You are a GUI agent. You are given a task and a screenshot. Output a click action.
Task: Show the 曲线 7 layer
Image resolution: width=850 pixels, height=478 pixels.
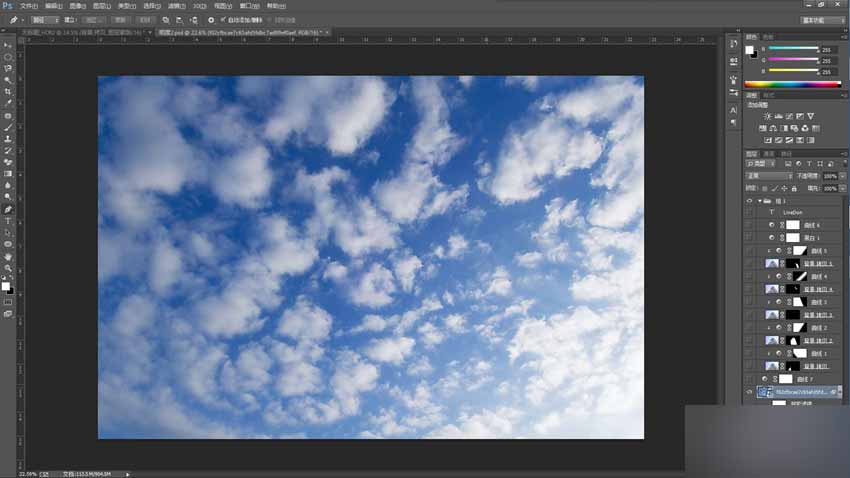point(749,379)
